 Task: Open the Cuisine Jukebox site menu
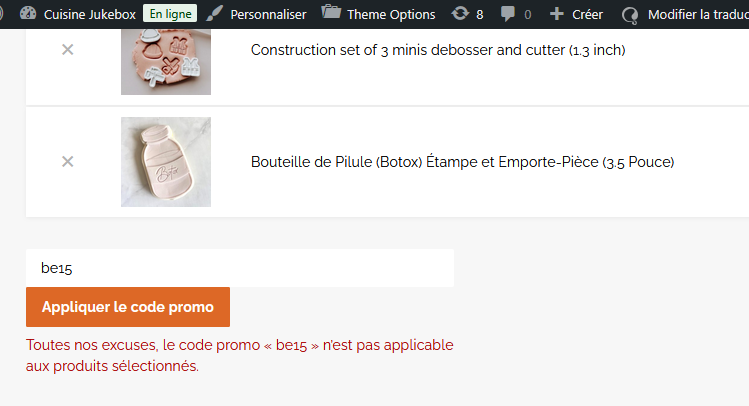(x=90, y=14)
